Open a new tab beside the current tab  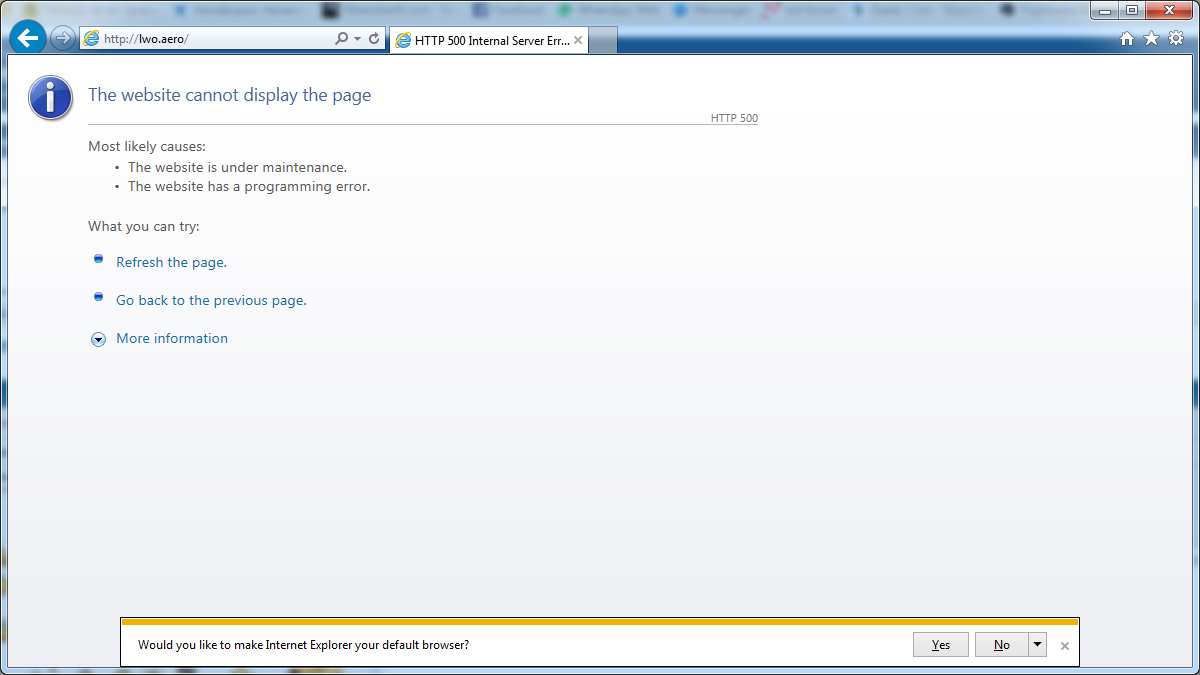coord(603,41)
